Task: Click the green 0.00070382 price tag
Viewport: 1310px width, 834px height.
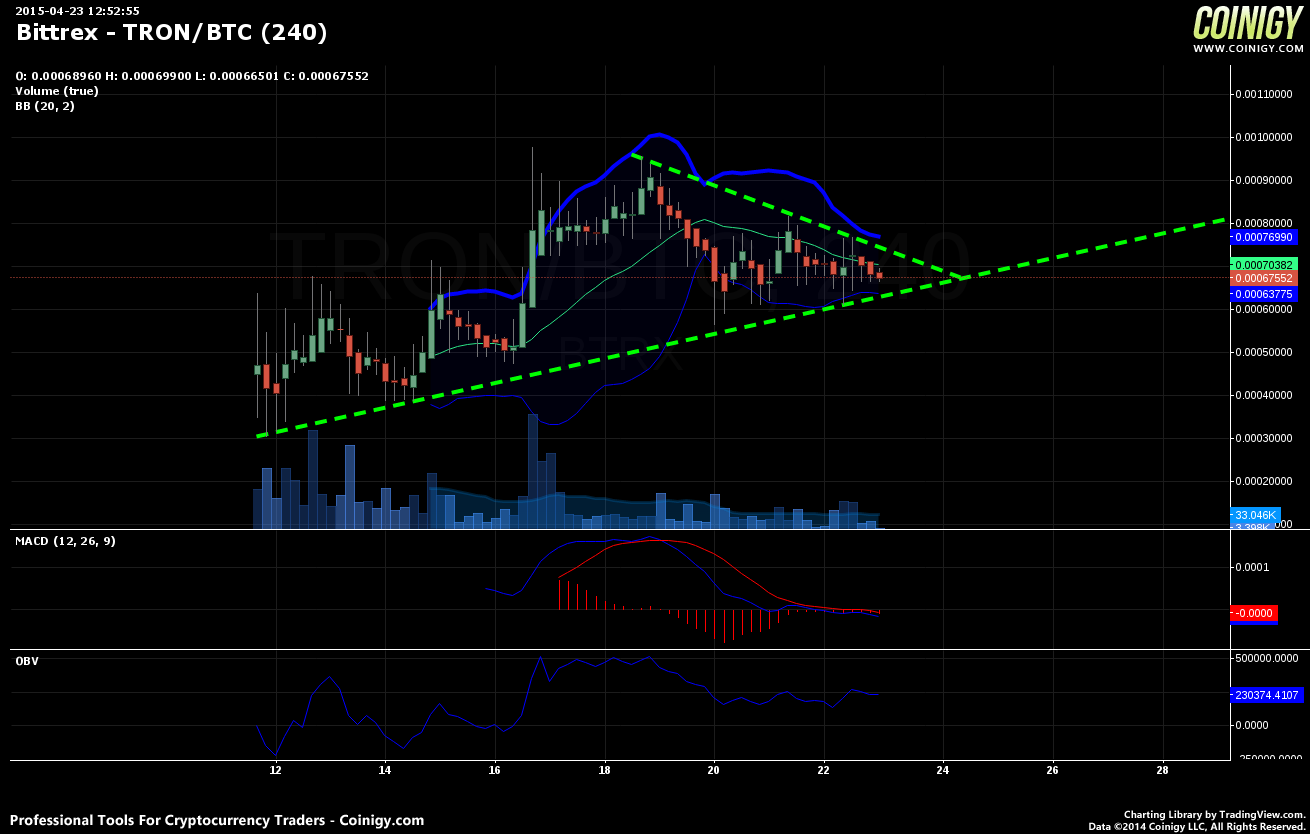Action: click(1264, 265)
